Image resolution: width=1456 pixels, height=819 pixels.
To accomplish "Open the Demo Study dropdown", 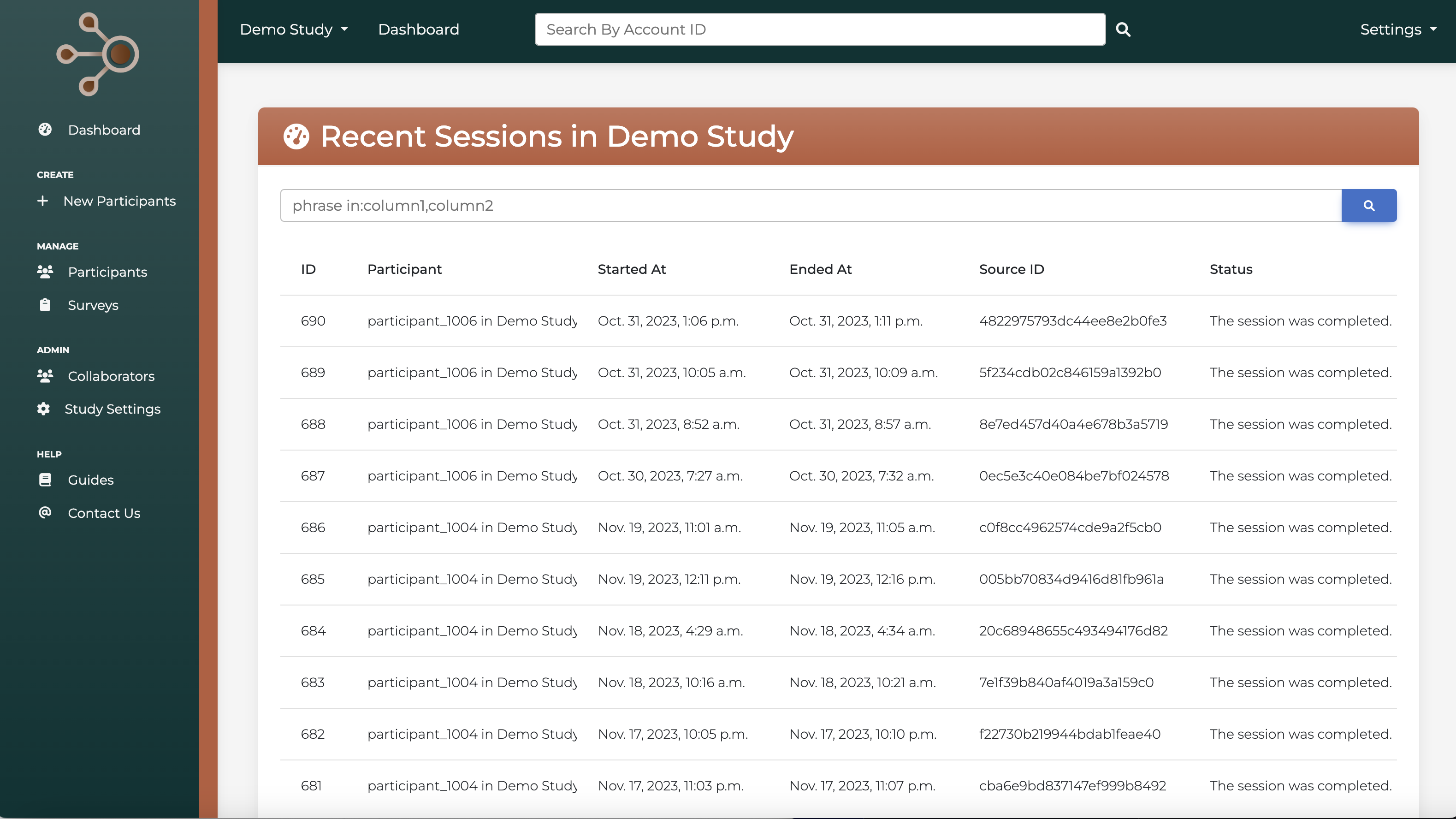I will pyautogui.click(x=294, y=30).
